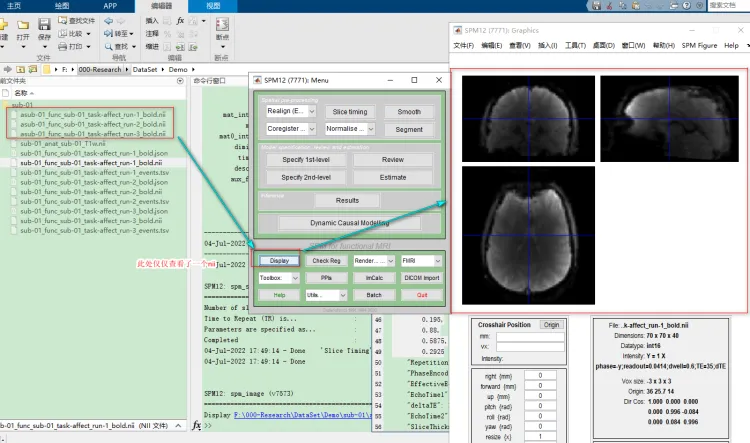The image size is (750, 443).
Task: Open 工具(T) menu in Graphics window
Action: pos(575,45)
